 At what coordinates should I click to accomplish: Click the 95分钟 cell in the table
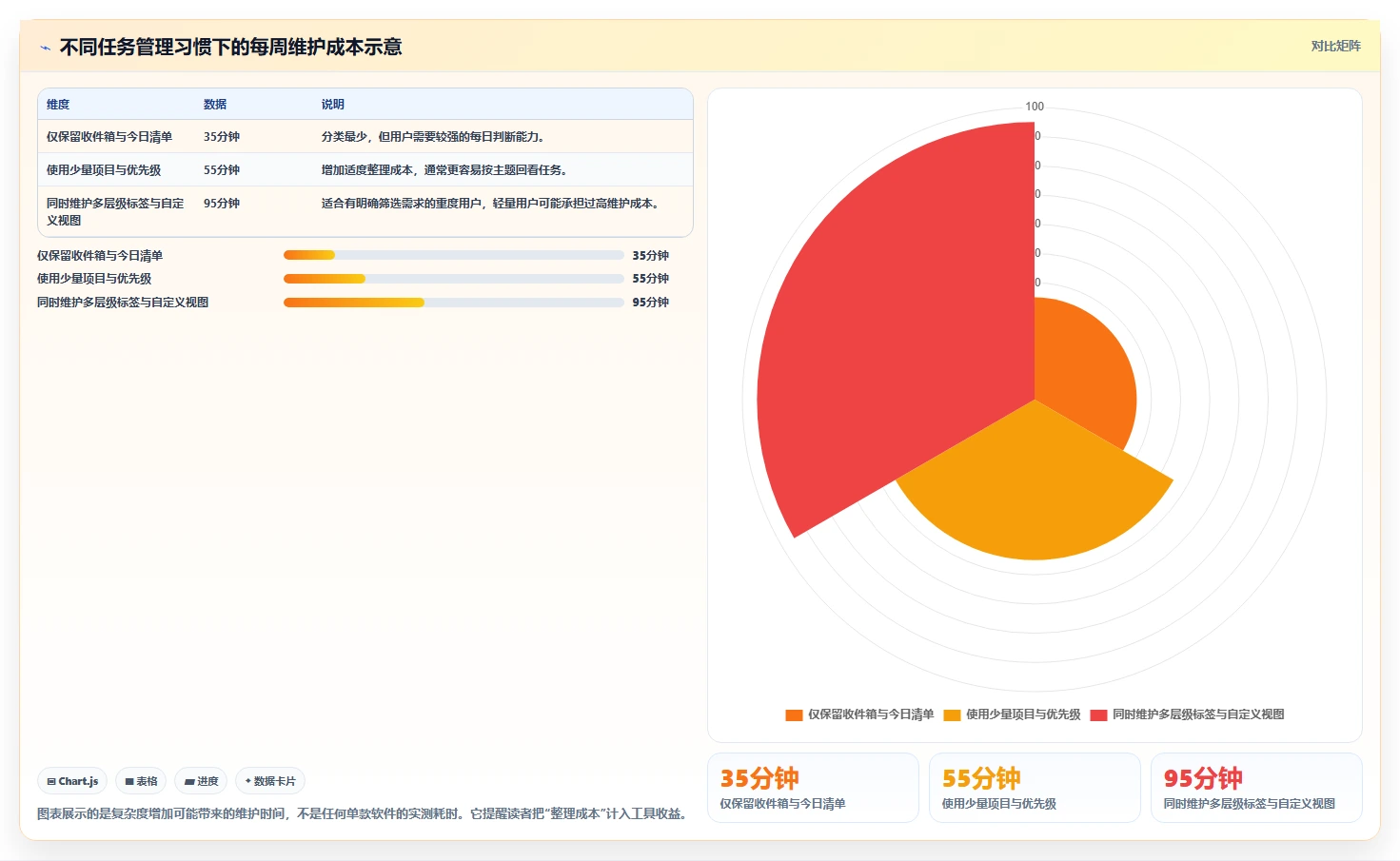[x=222, y=204]
